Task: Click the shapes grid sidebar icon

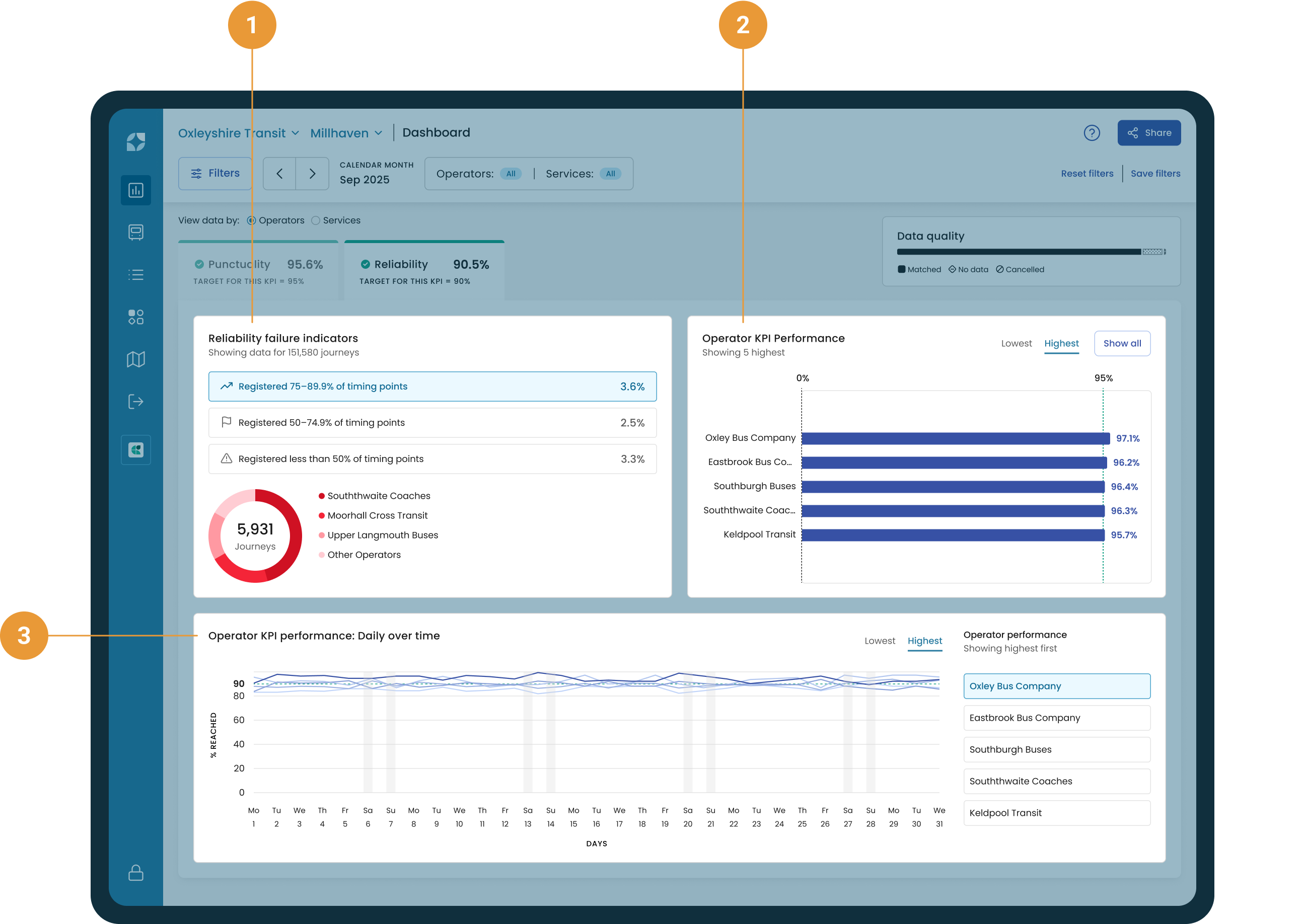Action: pyautogui.click(x=135, y=317)
